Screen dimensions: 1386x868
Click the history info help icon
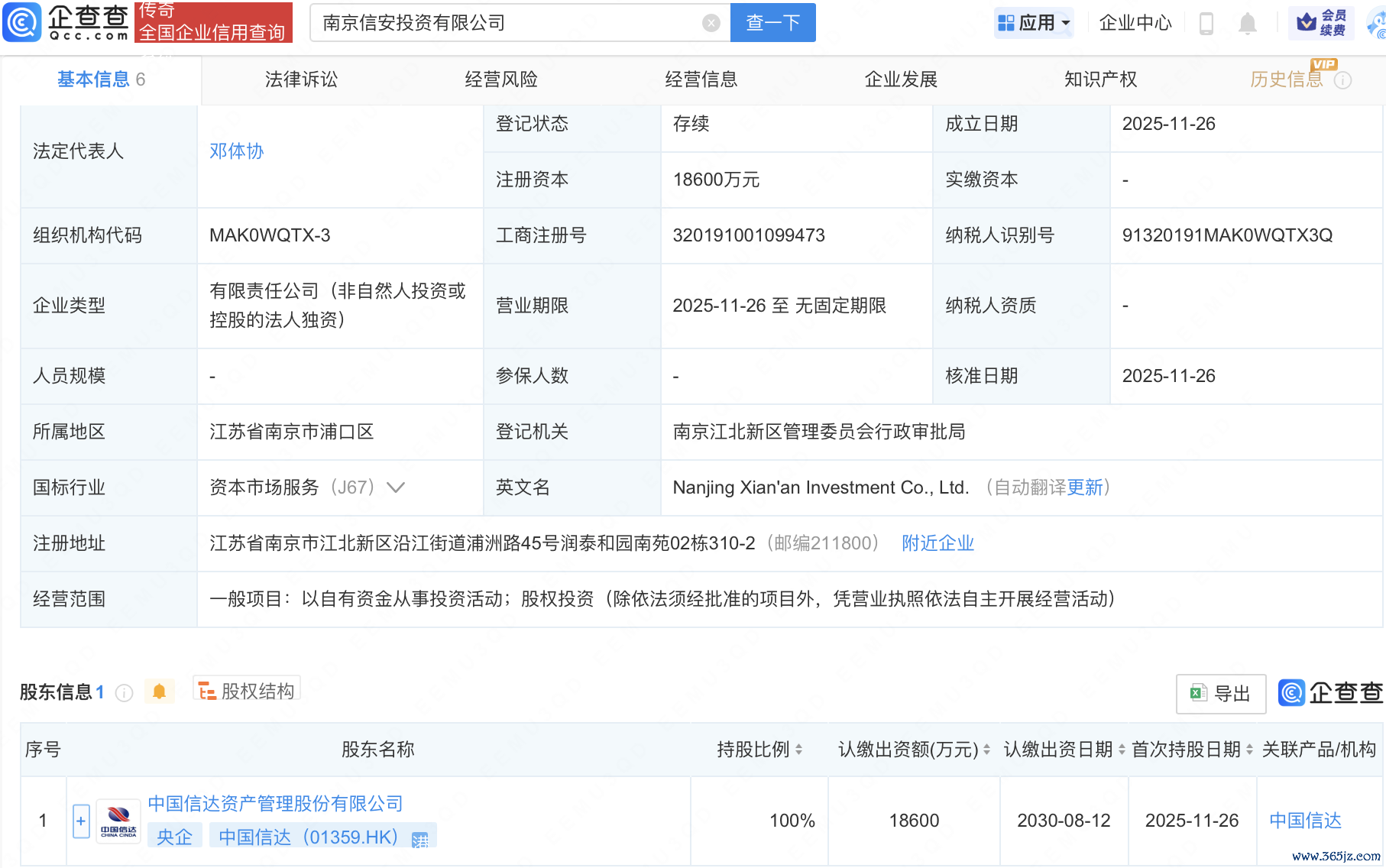coord(1342,80)
